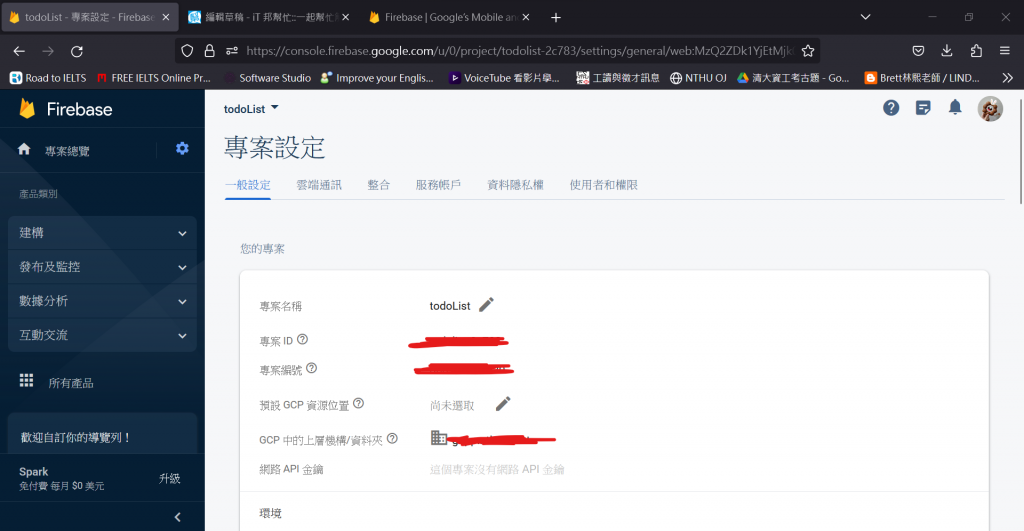Open NTHU OJ bookmark
The width and height of the screenshot is (1024, 531).
click(x=698, y=78)
